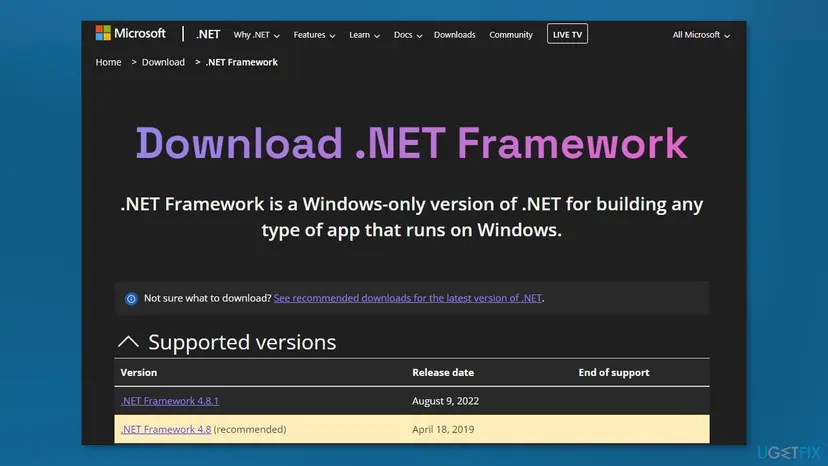Click the Release date column header
828x466 pixels.
tap(443, 372)
